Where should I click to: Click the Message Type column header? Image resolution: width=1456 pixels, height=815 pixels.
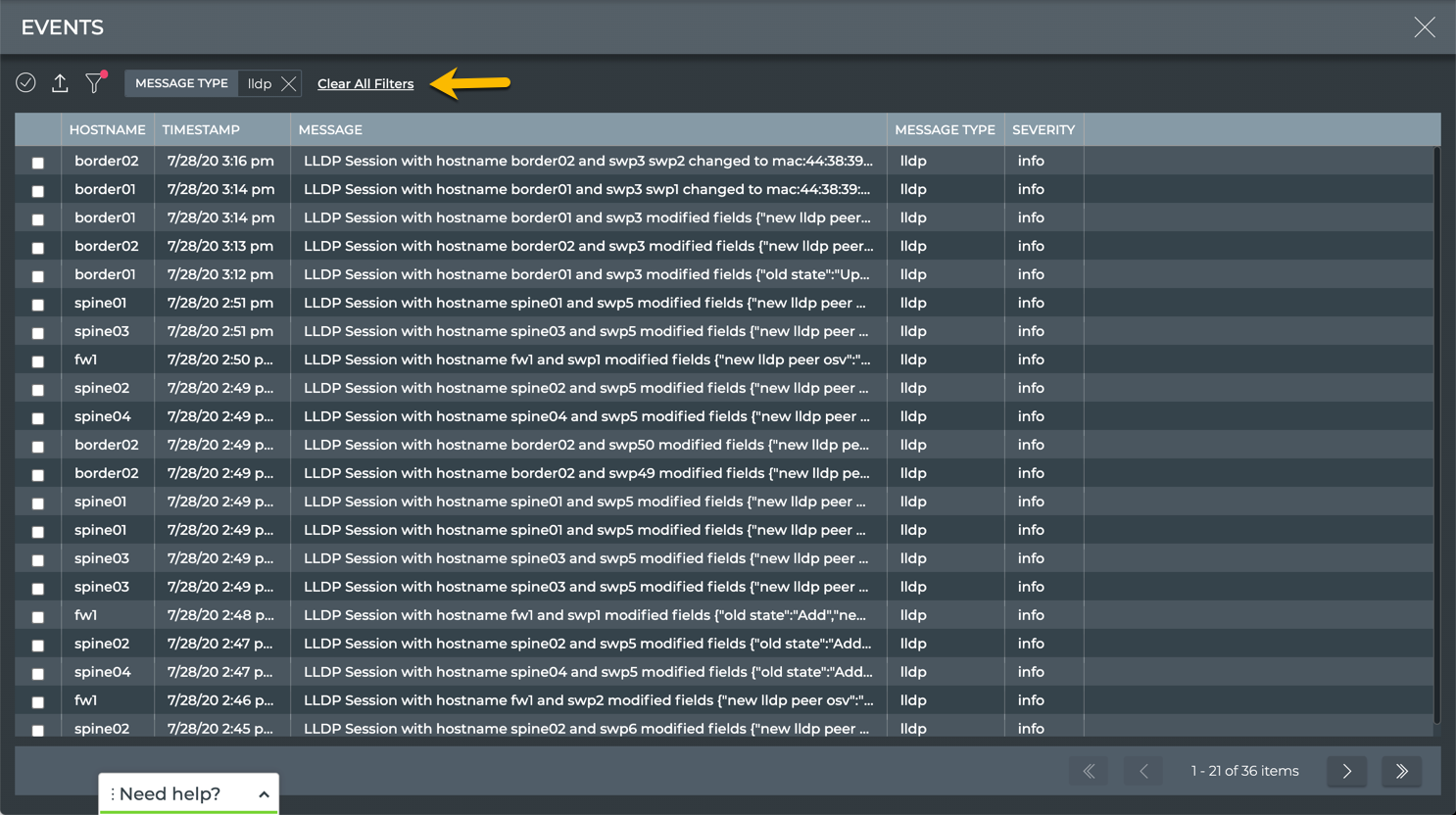(945, 129)
